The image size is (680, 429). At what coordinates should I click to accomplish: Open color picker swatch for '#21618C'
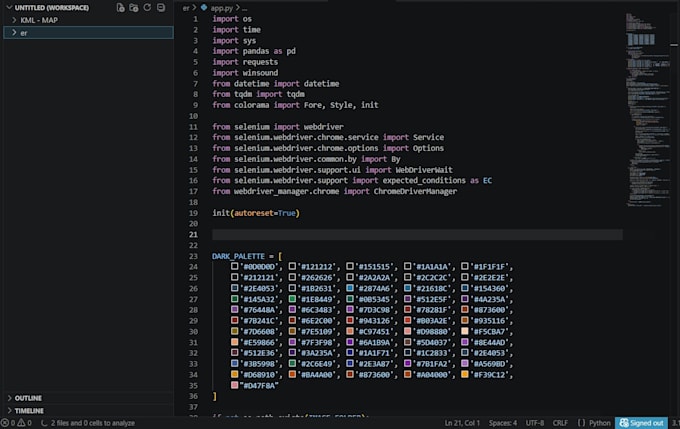(408, 288)
